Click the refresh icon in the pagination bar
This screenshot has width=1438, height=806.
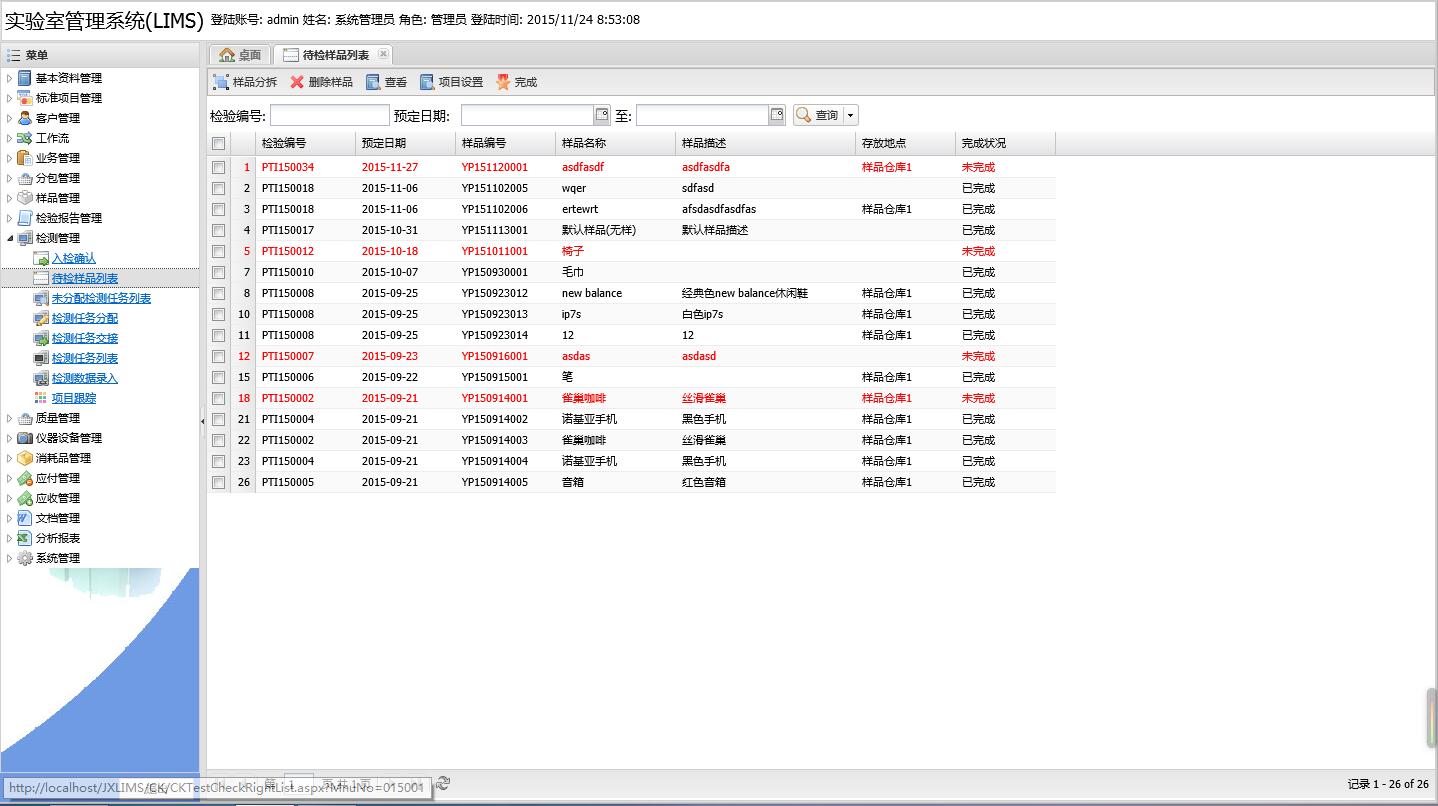[x=444, y=783]
